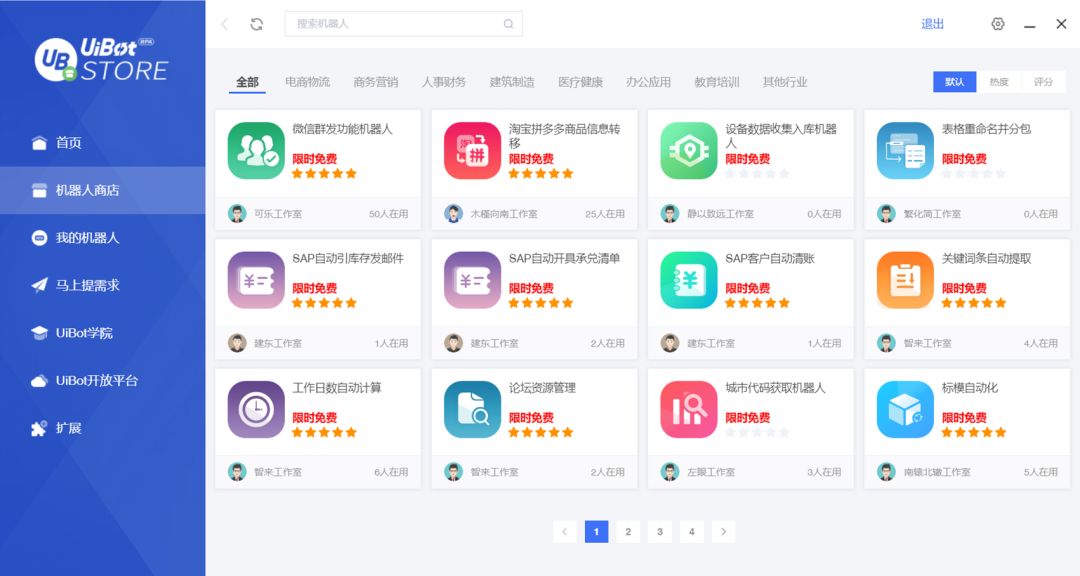This screenshot has height=576, width=1080.
Task: Switch to the 医疗健康 category tab
Action: (x=580, y=82)
